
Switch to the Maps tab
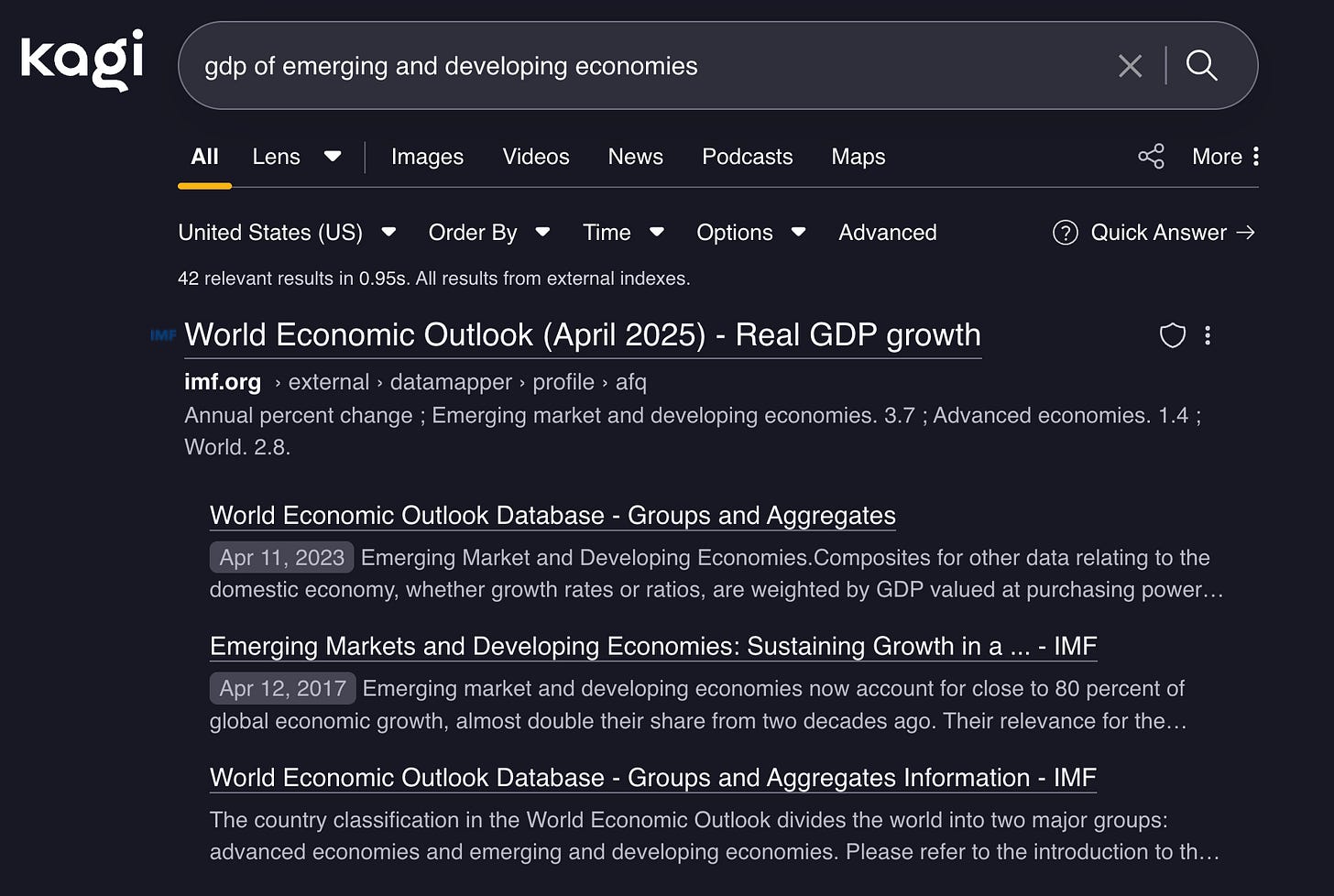(x=858, y=157)
